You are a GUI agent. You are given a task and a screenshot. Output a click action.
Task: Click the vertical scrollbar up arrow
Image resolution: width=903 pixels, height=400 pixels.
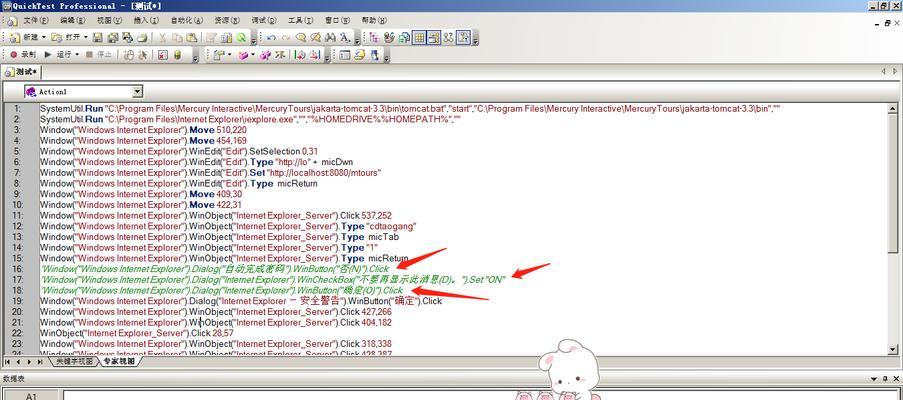[893, 108]
